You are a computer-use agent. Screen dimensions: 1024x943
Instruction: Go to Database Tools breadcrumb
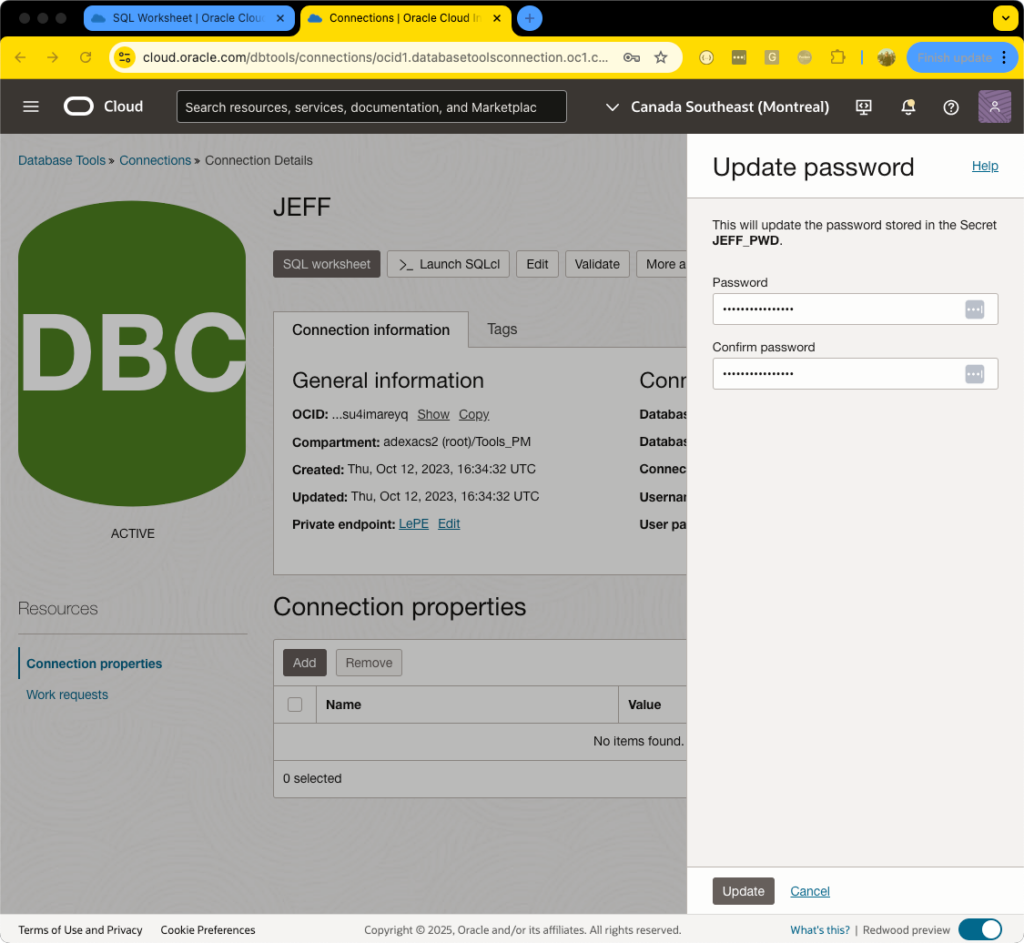coord(61,160)
